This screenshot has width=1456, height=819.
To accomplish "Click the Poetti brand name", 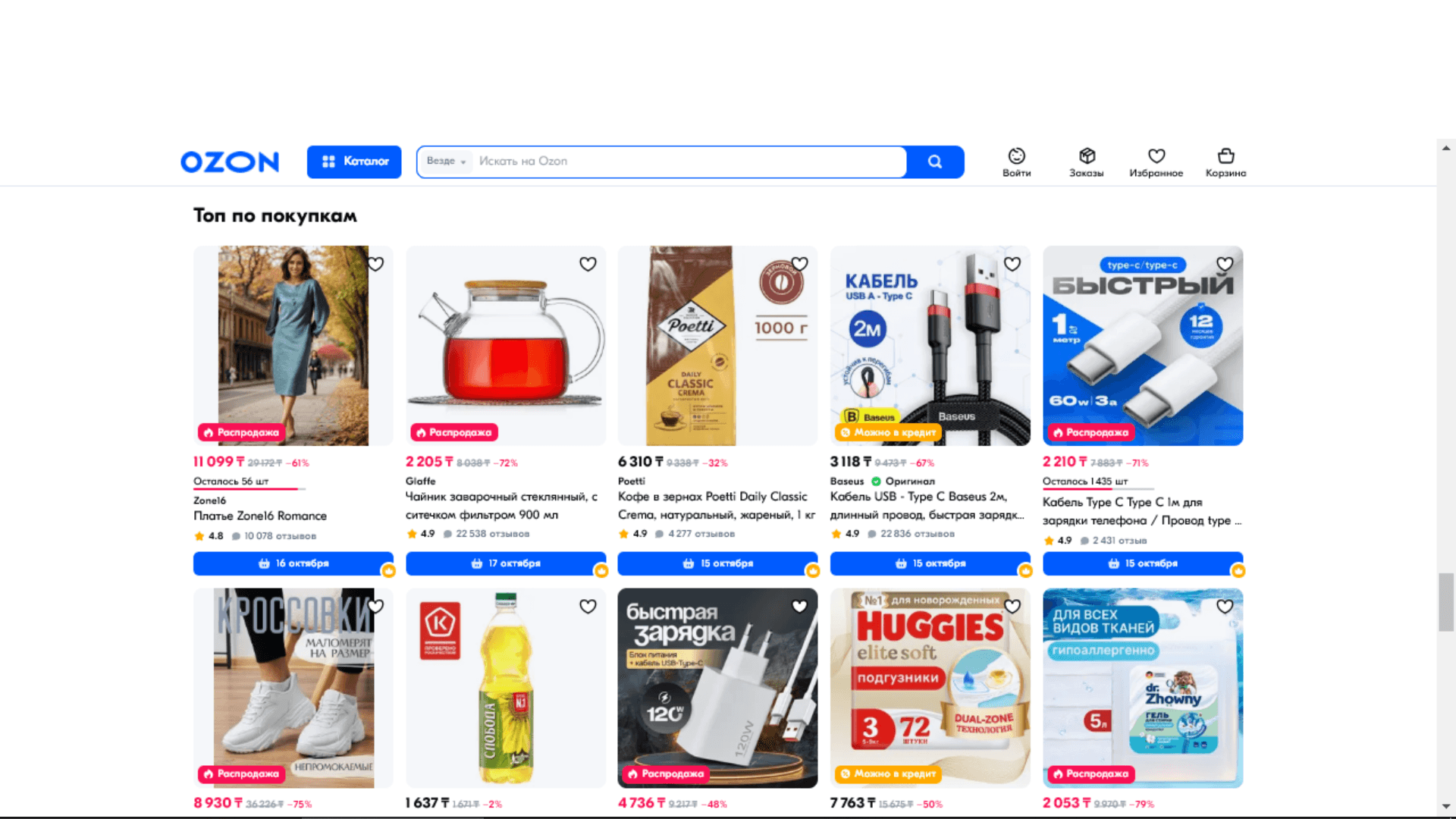I will click(x=632, y=481).
